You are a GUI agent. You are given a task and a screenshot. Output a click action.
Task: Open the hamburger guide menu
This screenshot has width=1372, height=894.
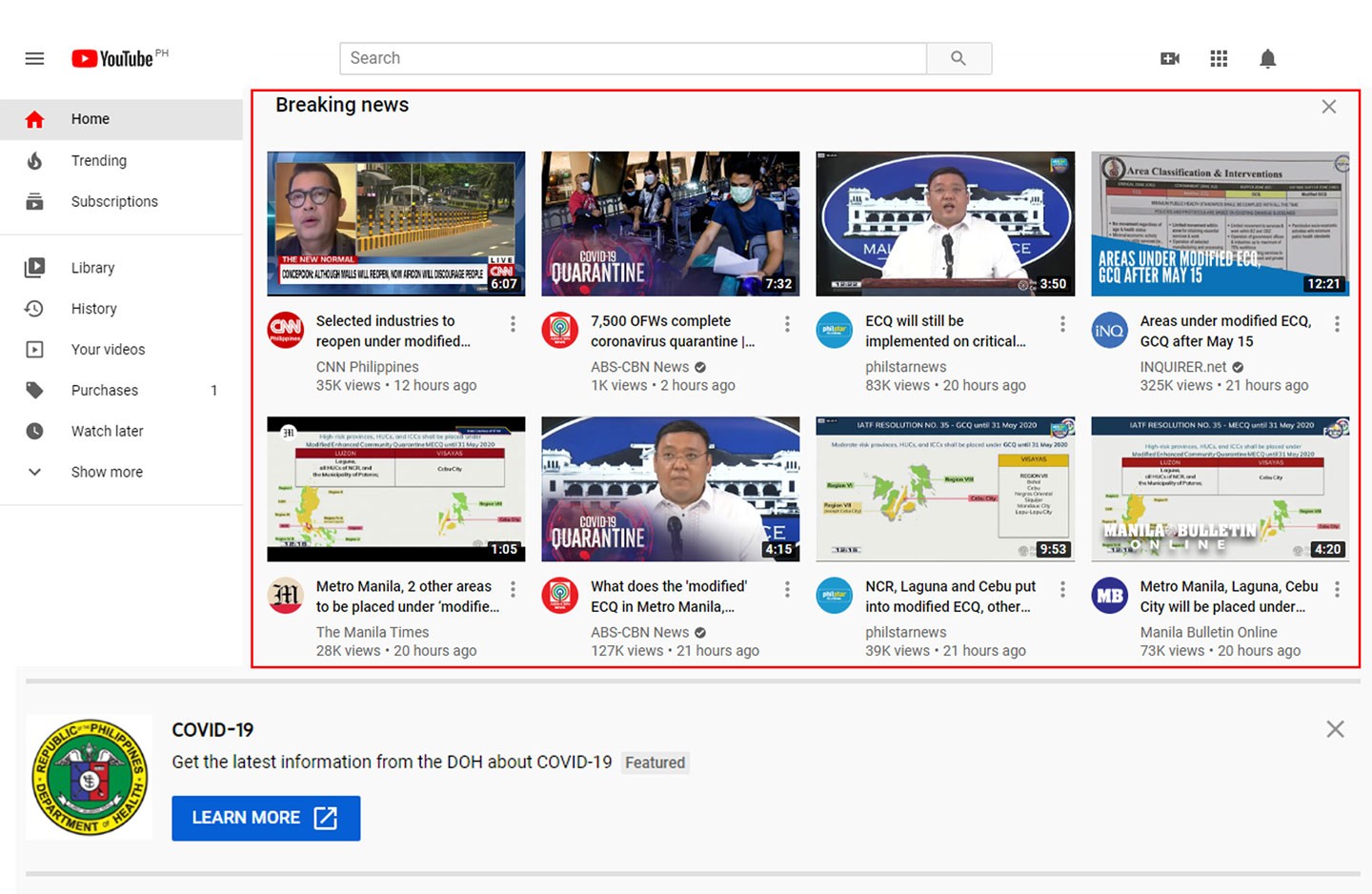pos(34,59)
